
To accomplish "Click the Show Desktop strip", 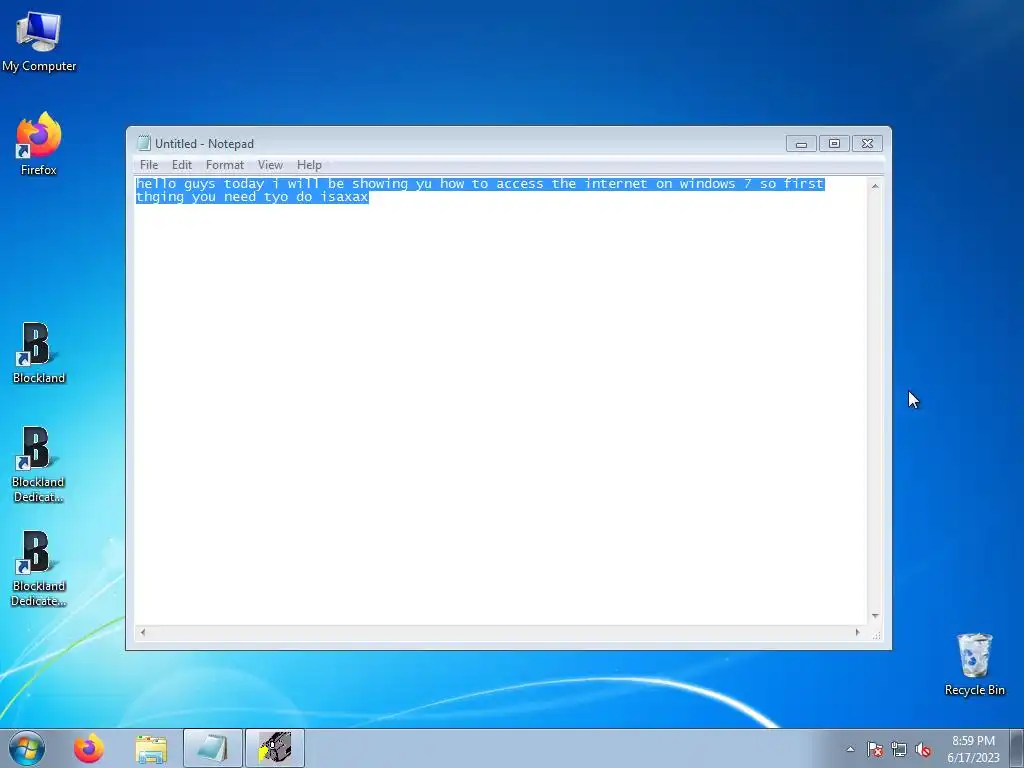I will (1017, 748).
